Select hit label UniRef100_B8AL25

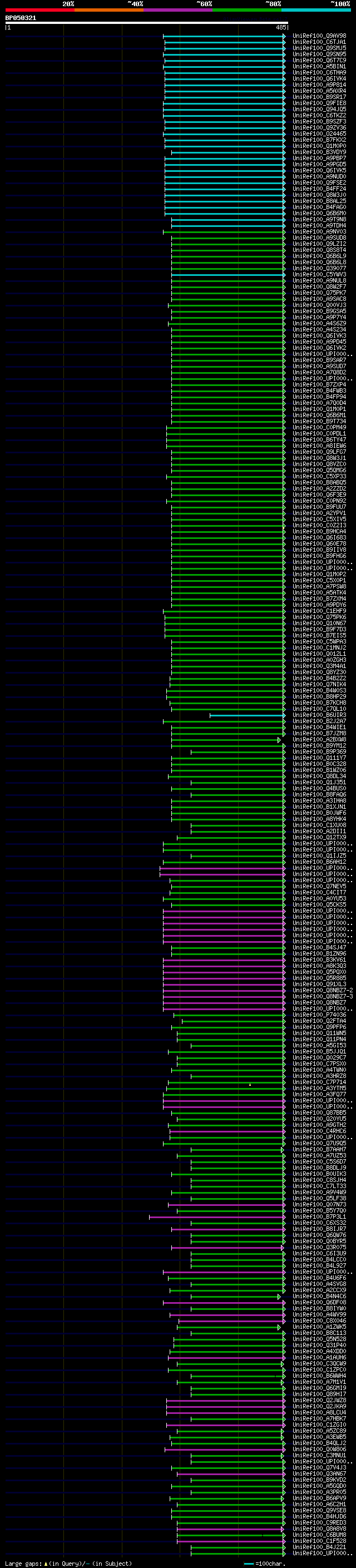pos(319,201)
